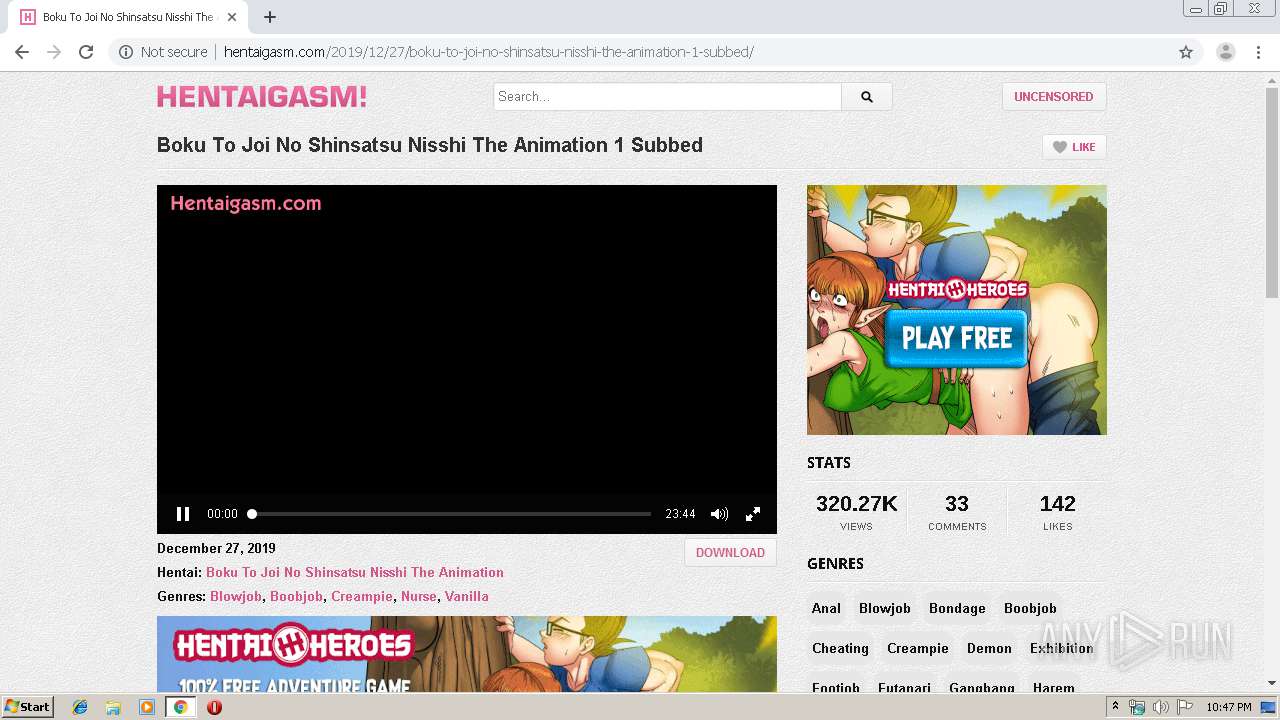Click the search magnifier button
Image resolution: width=1280 pixels, height=720 pixels.
(x=867, y=97)
